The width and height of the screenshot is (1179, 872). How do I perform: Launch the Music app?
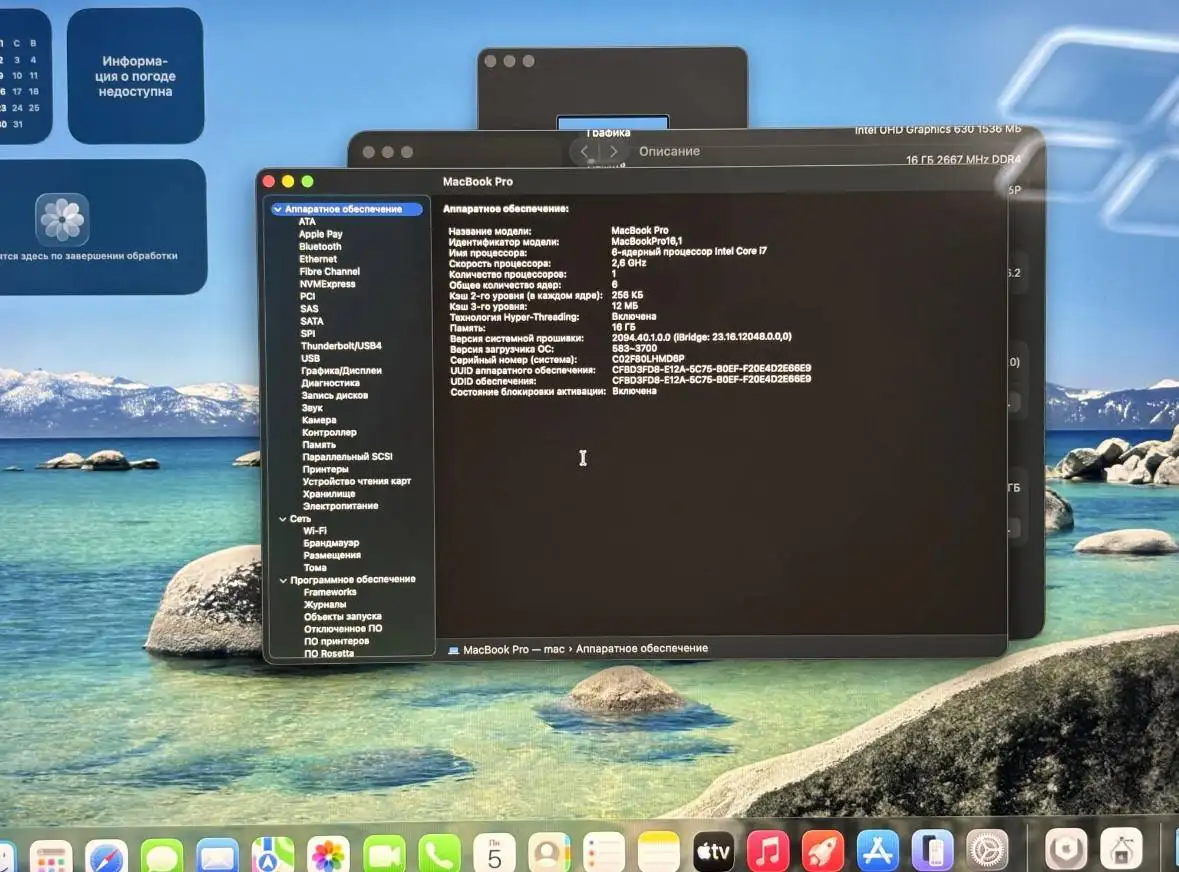(x=768, y=852)
